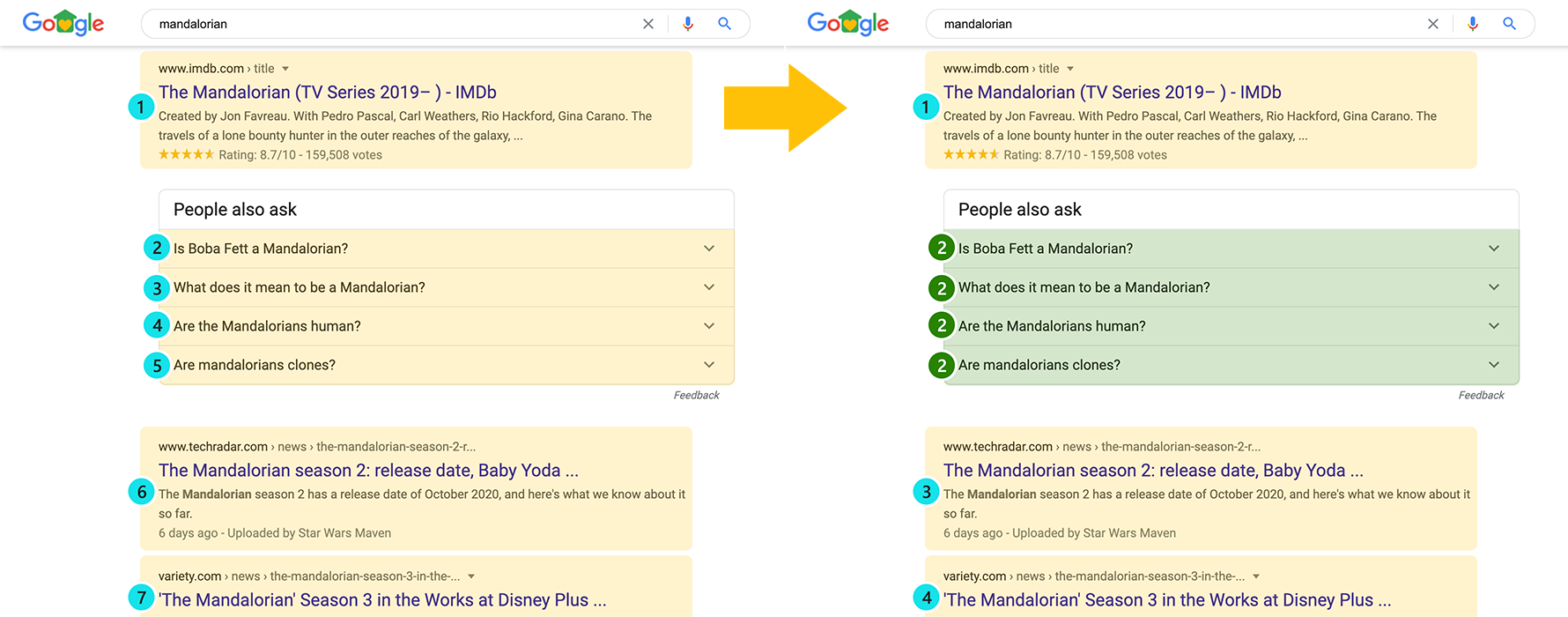
Task: Open the Variety Season 3 result in the right panel
Action: pyautogui.click(x=1167, y=600)
